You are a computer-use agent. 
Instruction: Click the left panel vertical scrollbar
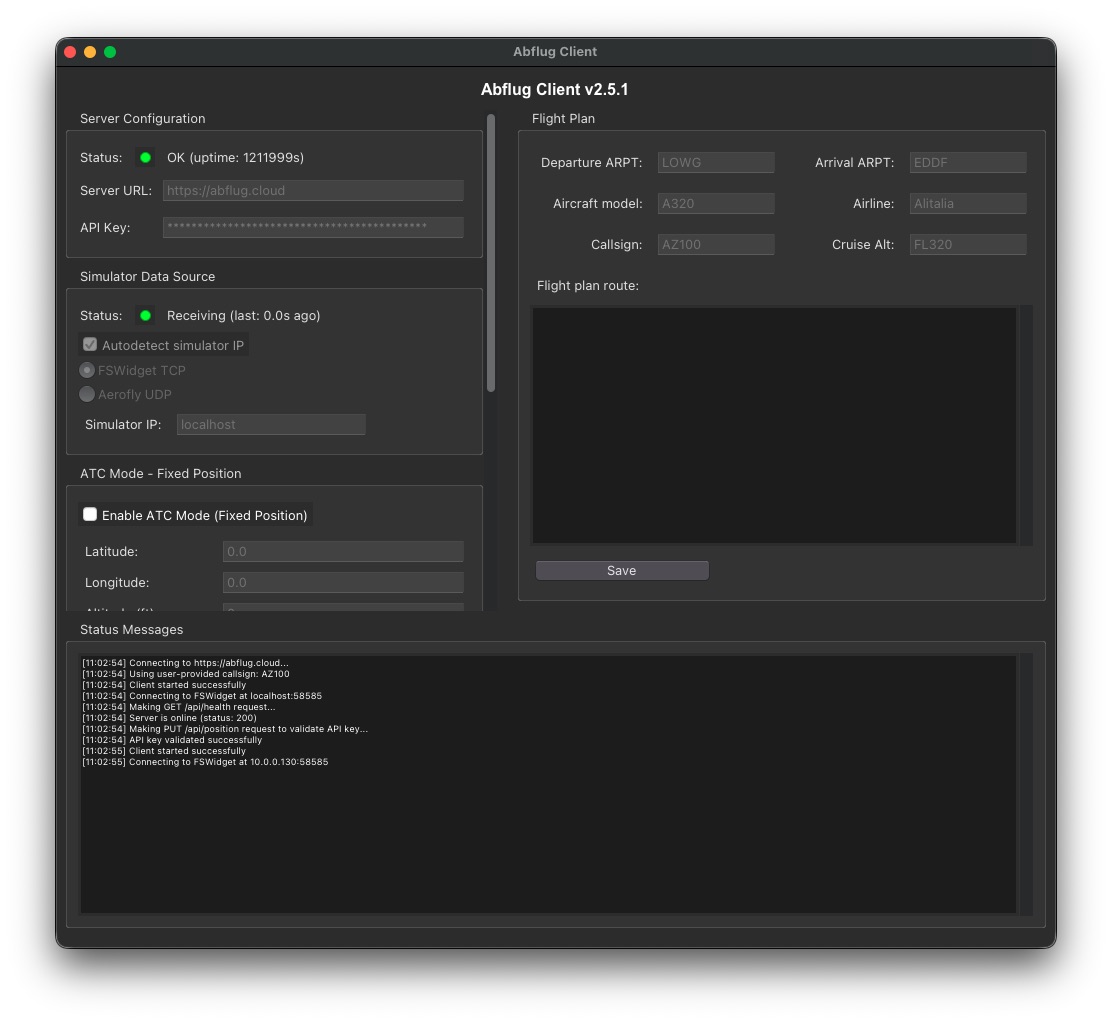click(x=491, y=250)
